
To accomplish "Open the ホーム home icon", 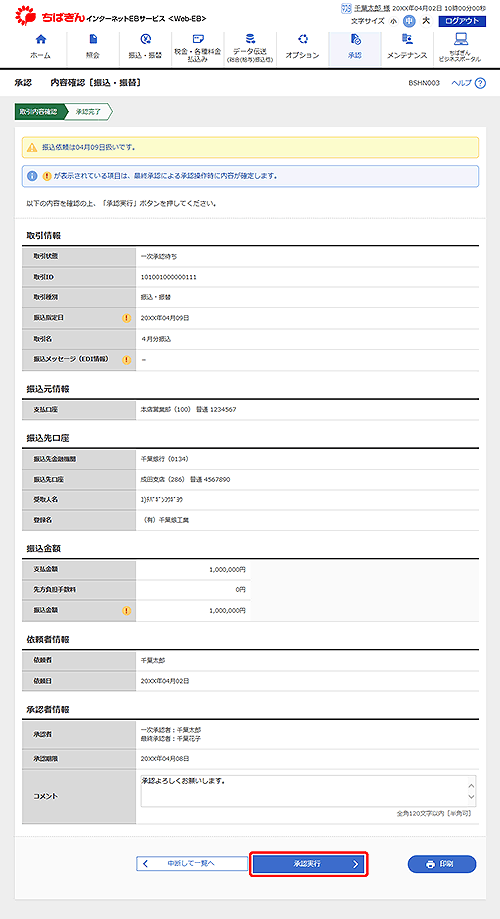I will tap(40, 40).
